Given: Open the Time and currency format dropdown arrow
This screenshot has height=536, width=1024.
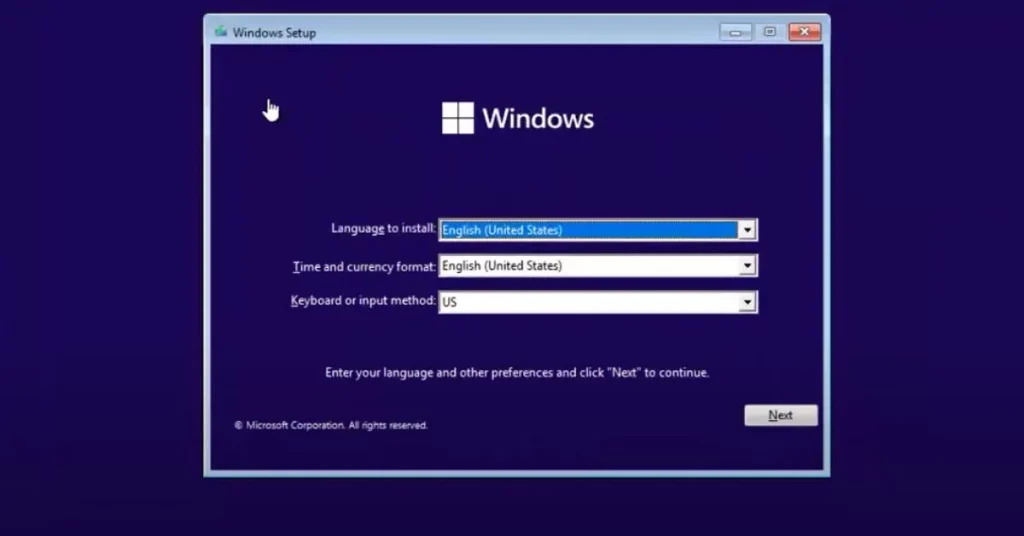Looking at the screenshot, I should (x=747, y=266).
